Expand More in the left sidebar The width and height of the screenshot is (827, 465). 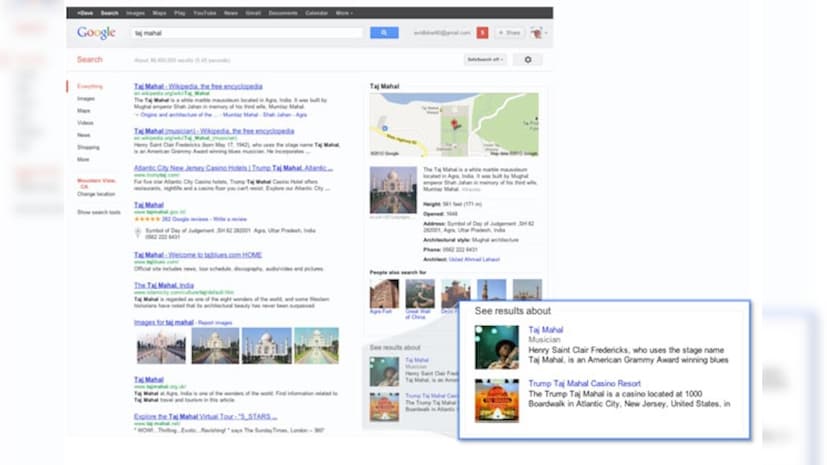click(83, 159)
